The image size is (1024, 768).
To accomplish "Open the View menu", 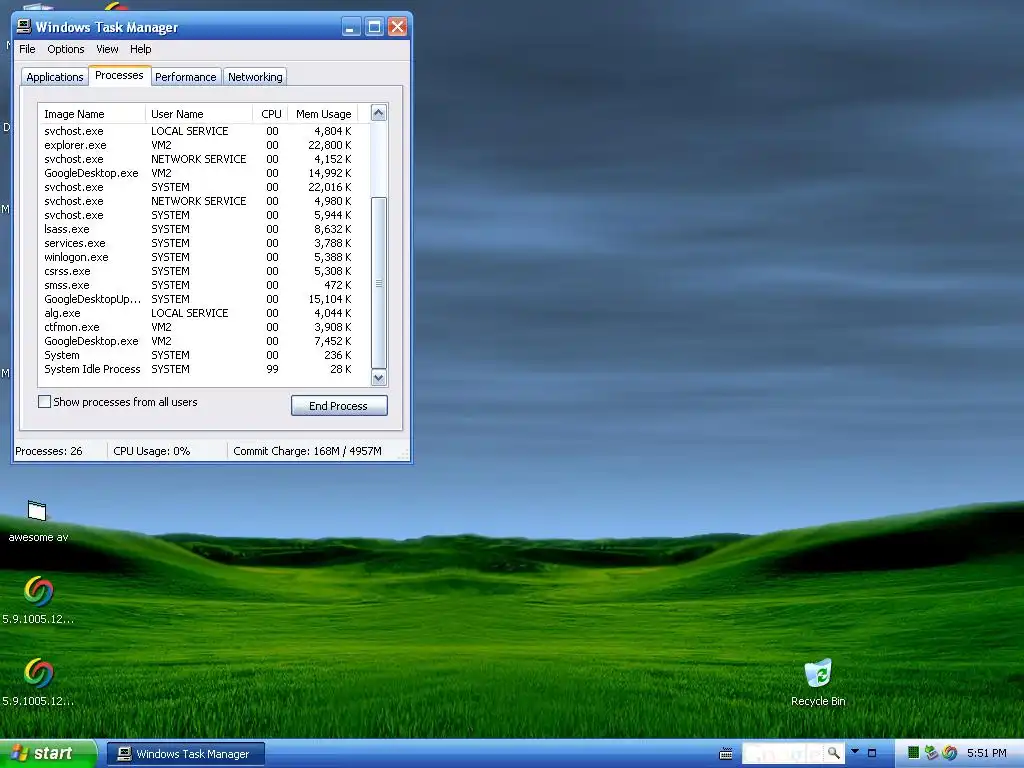I will [107, 49].
